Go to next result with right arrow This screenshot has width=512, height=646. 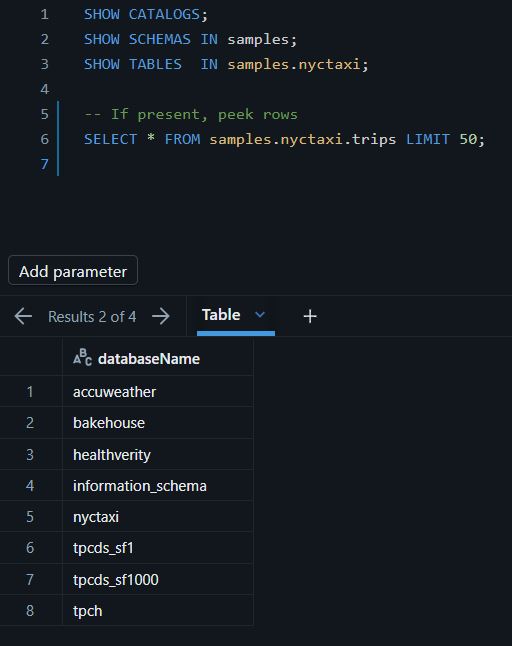161,316
